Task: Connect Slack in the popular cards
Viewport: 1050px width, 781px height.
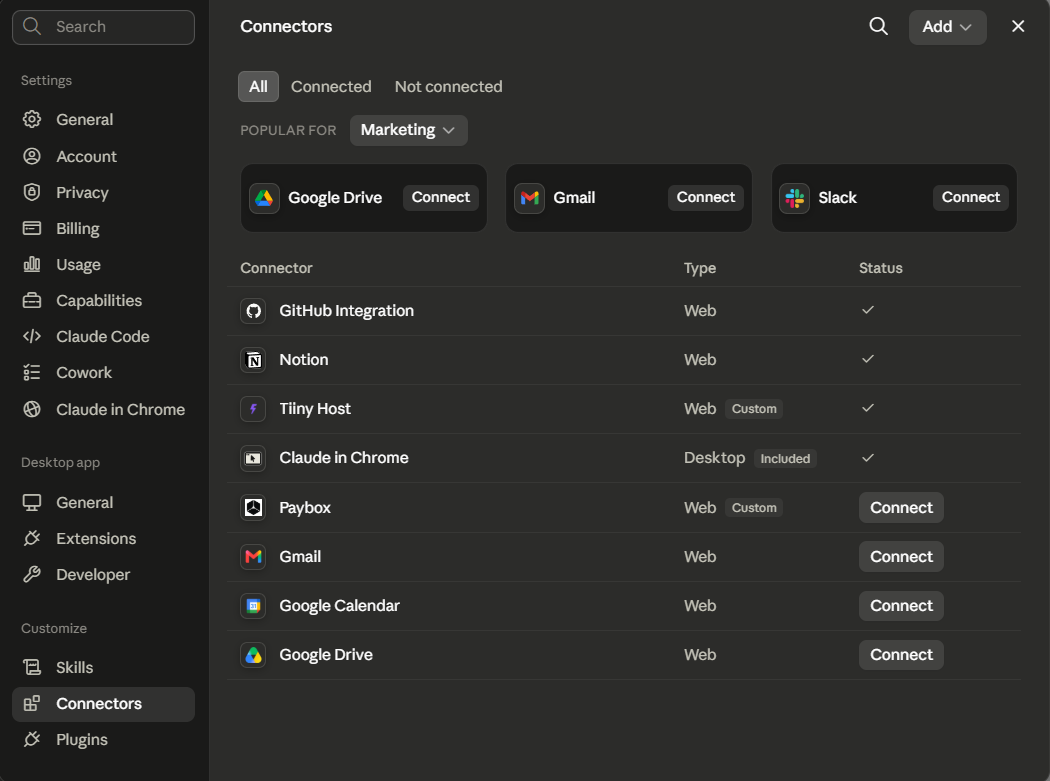Action: [970, 198]
